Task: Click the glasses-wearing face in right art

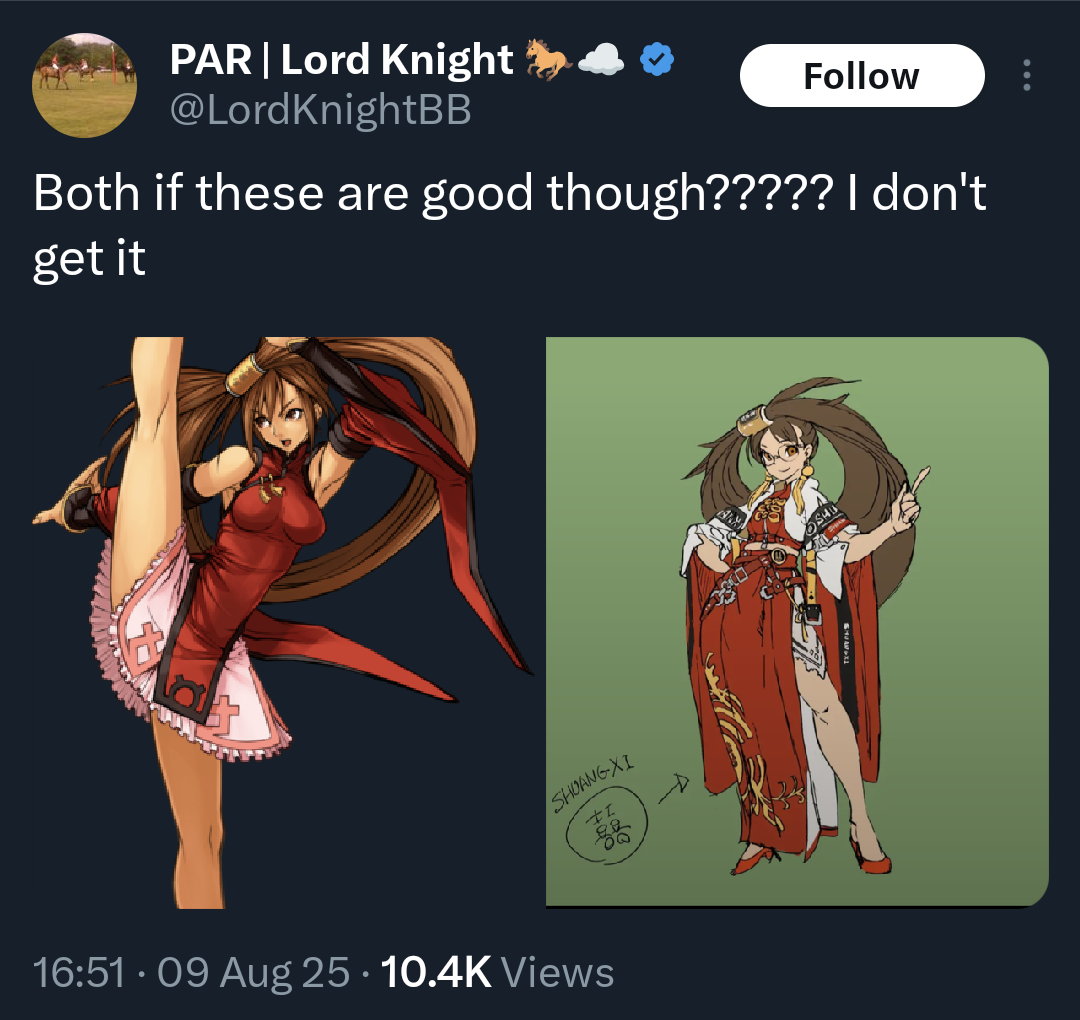Action: tap(782, 456)
